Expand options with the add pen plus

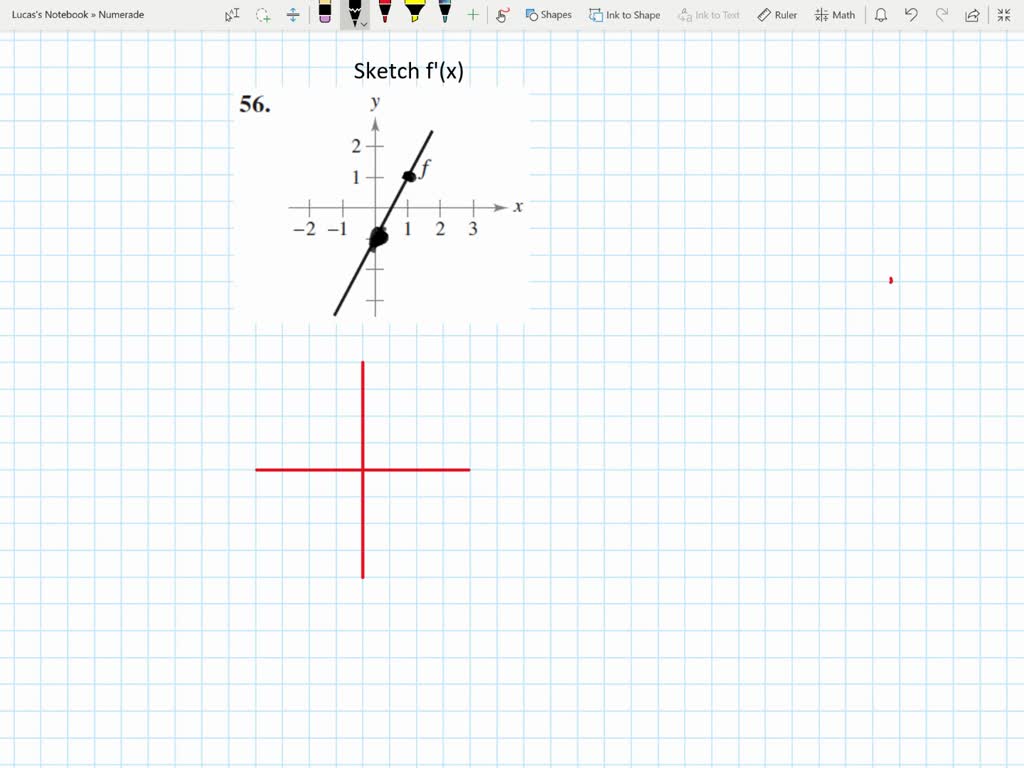472,14
